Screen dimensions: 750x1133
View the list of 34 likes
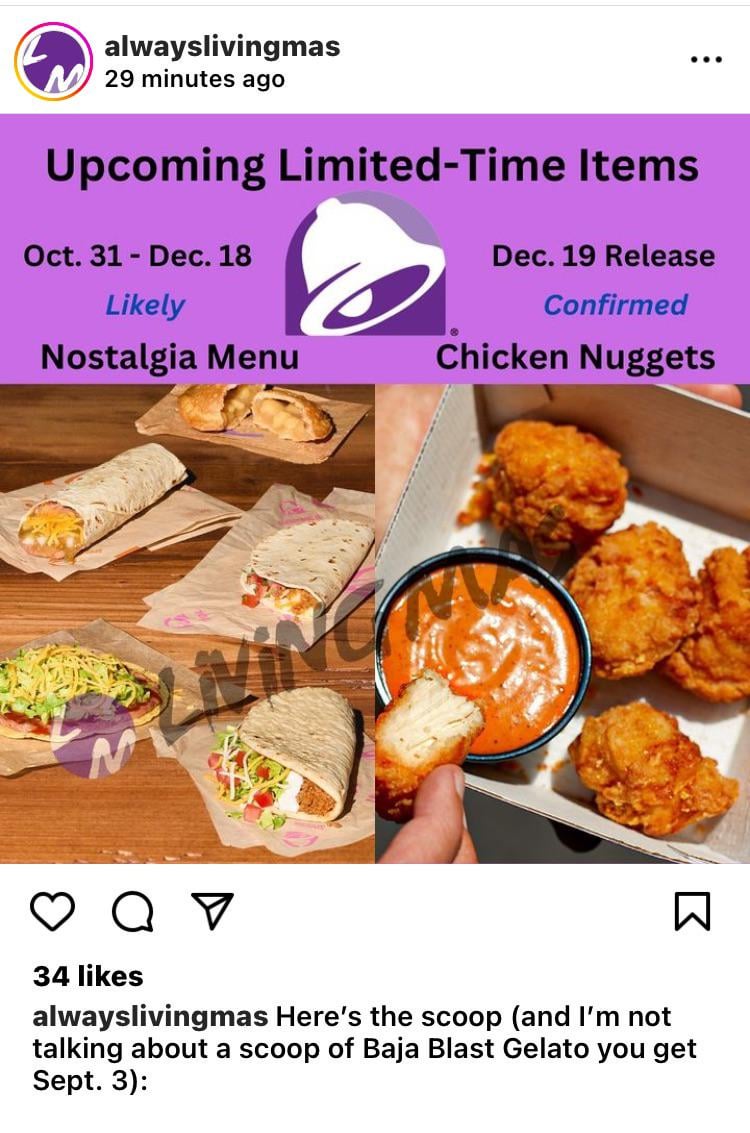tap(88, 976)
